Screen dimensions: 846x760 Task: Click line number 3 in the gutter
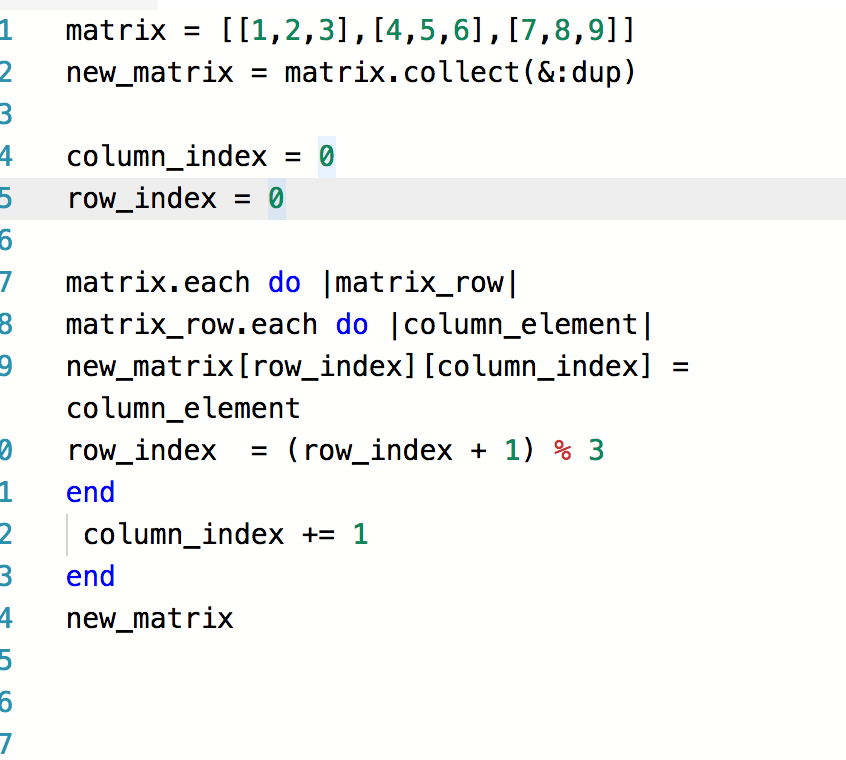coord(6,115)
